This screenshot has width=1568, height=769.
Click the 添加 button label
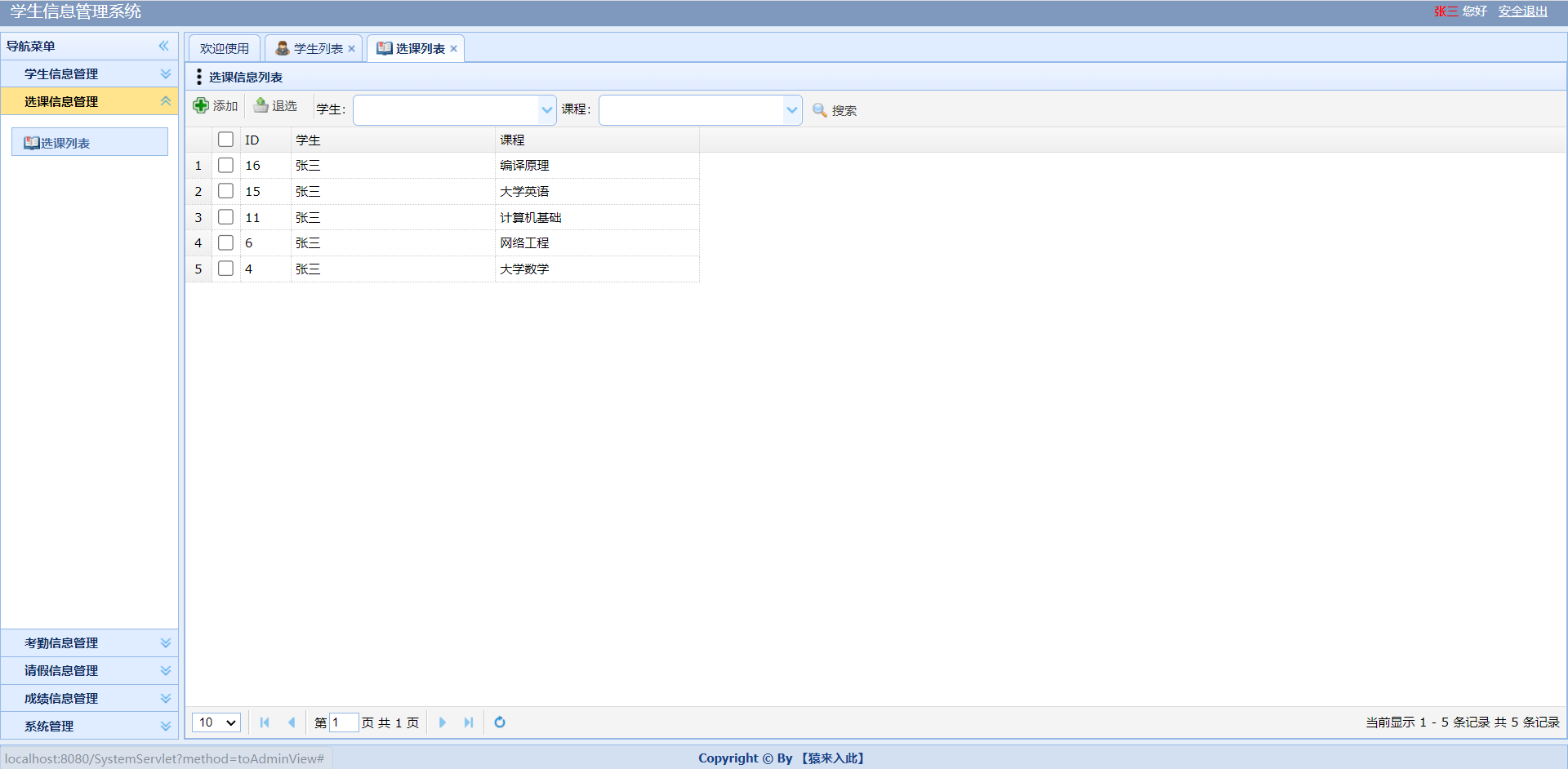click(225, 106)
